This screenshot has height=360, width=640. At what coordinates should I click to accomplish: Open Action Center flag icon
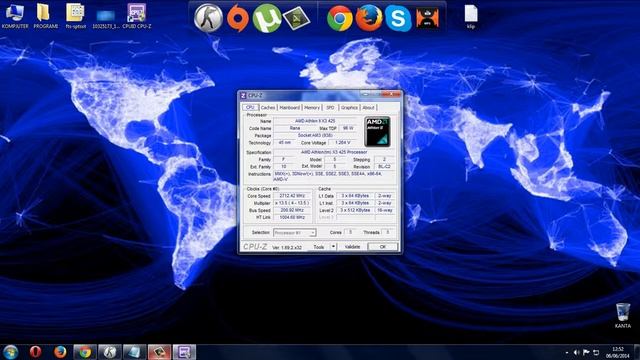coord(586,352)
